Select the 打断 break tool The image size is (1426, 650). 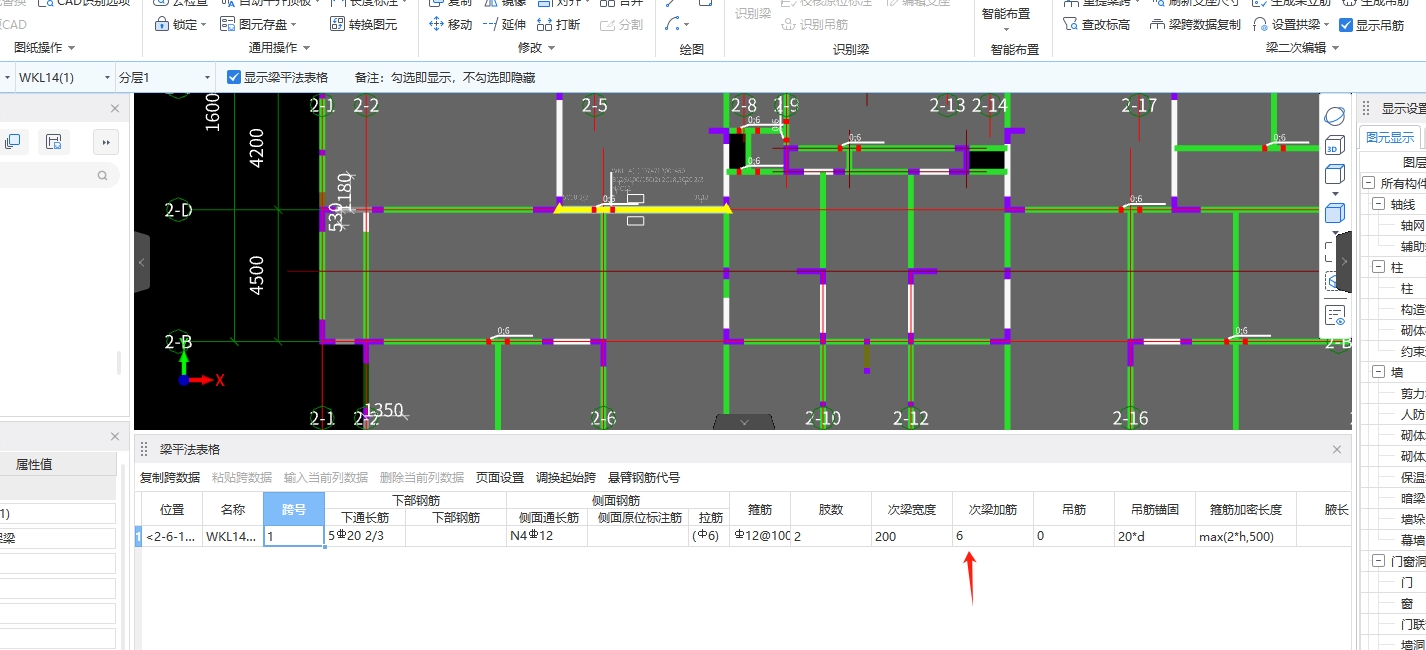click(559, 24)
